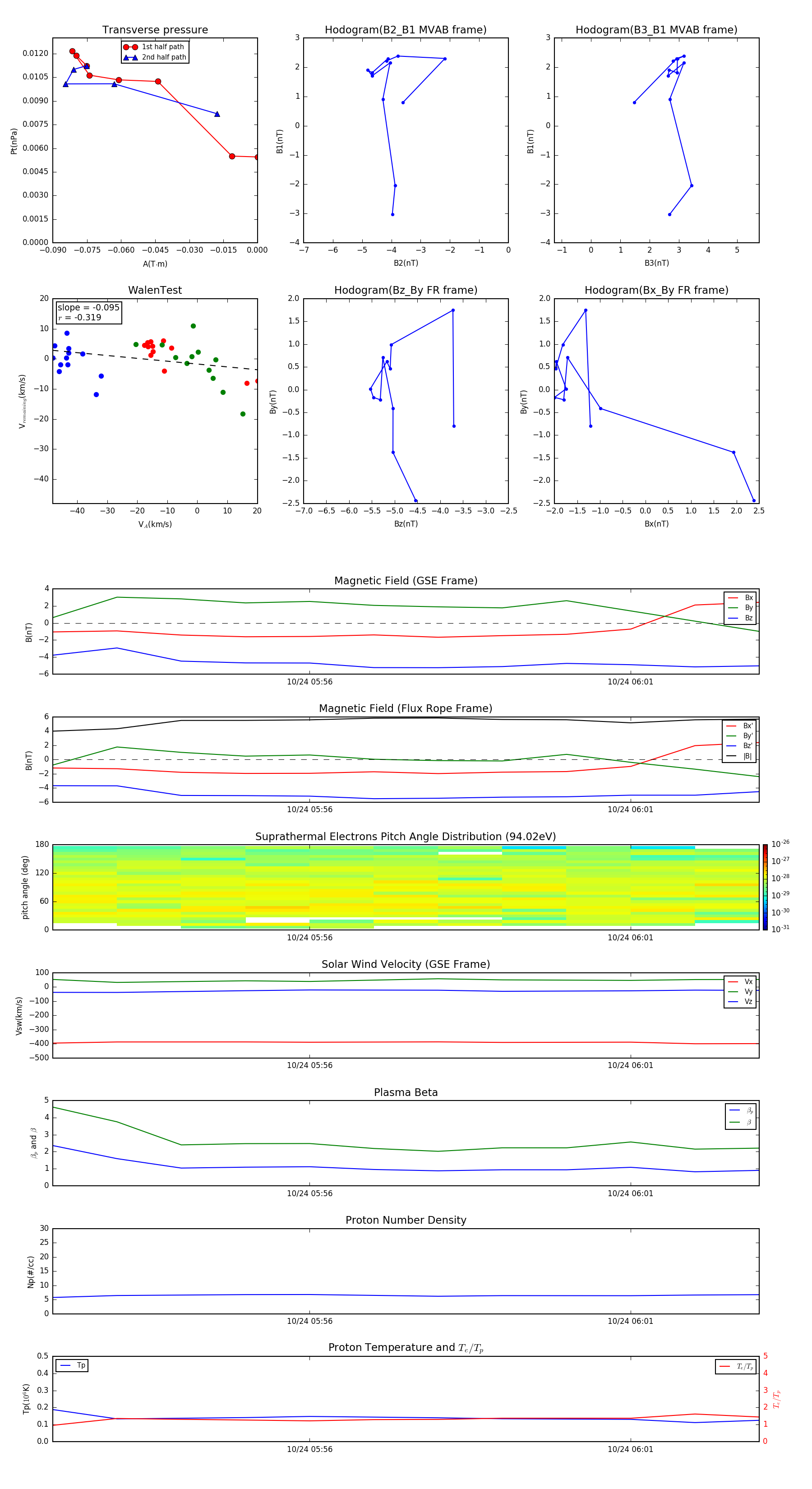Click the "Pt(nPa)" y-axis label
Viewport: 812px width, 1489px height.
(14, 140)
